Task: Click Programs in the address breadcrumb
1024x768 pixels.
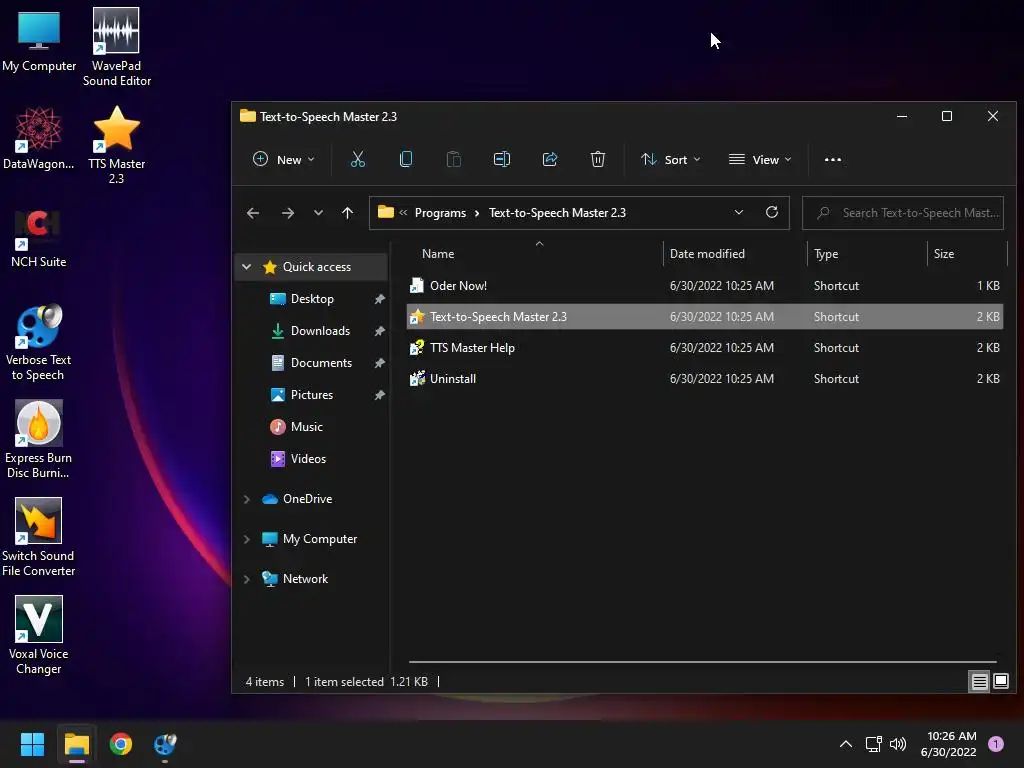Action: click(x=440, y=213)
